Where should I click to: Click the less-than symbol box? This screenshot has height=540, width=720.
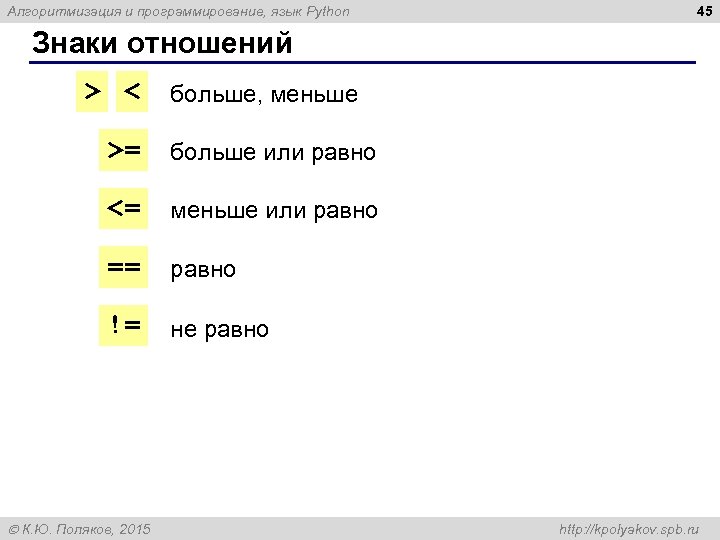(x=132, y=91)
